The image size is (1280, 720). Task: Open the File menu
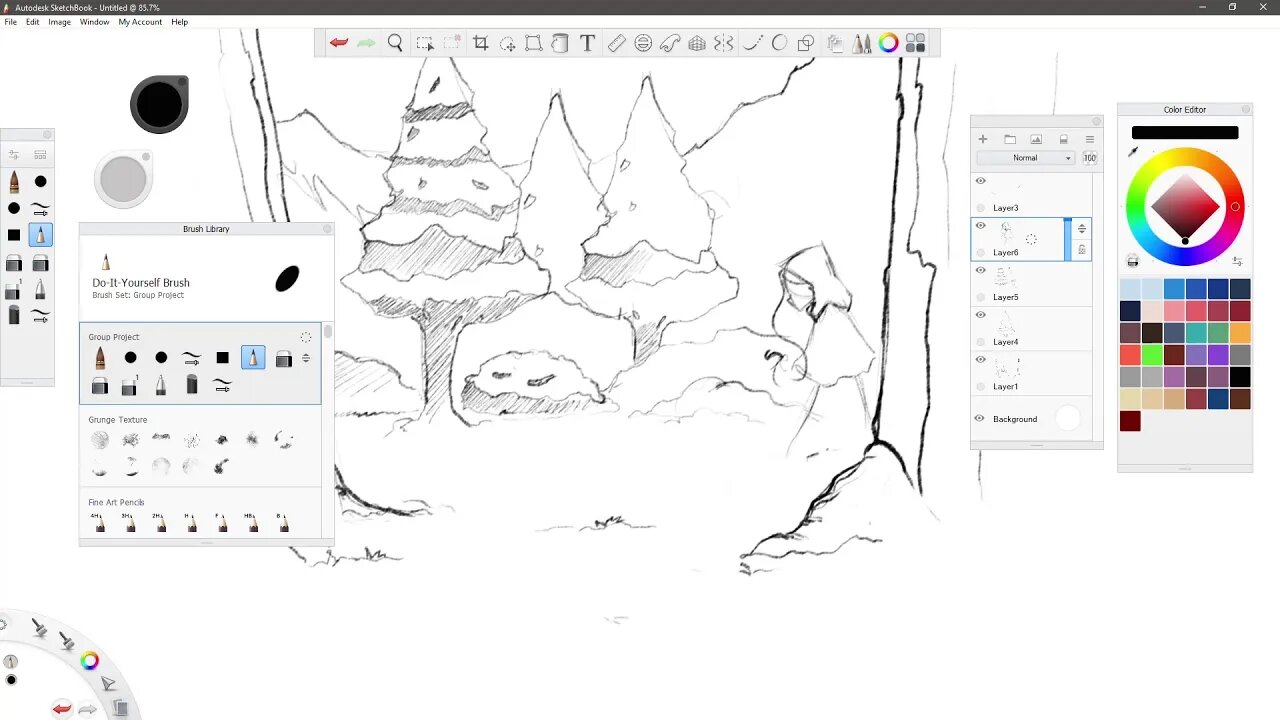tap(11, 22)
